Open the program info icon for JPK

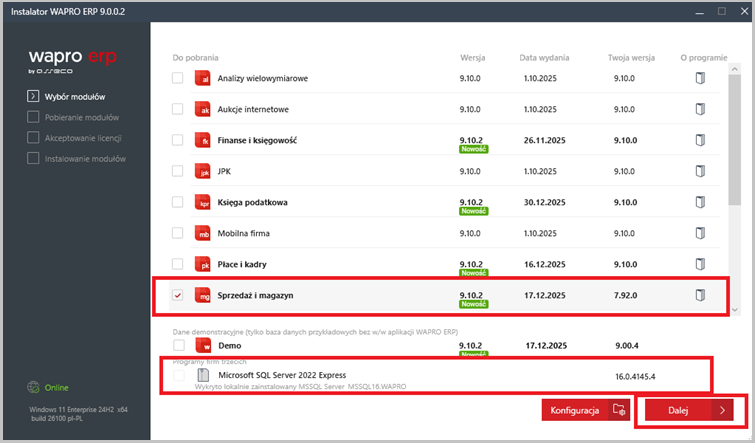click(701, 171)
